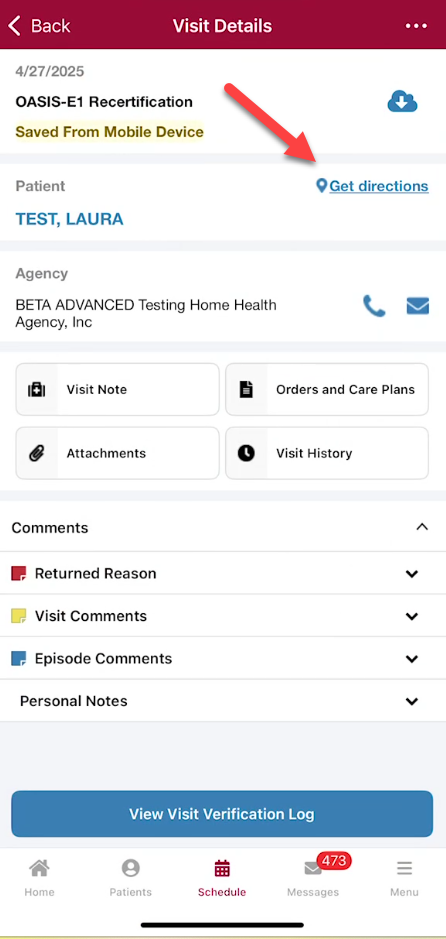Open Visit History clock button
Image resolution: width=446 pixels, height=939 pixels.
[327, 453]
